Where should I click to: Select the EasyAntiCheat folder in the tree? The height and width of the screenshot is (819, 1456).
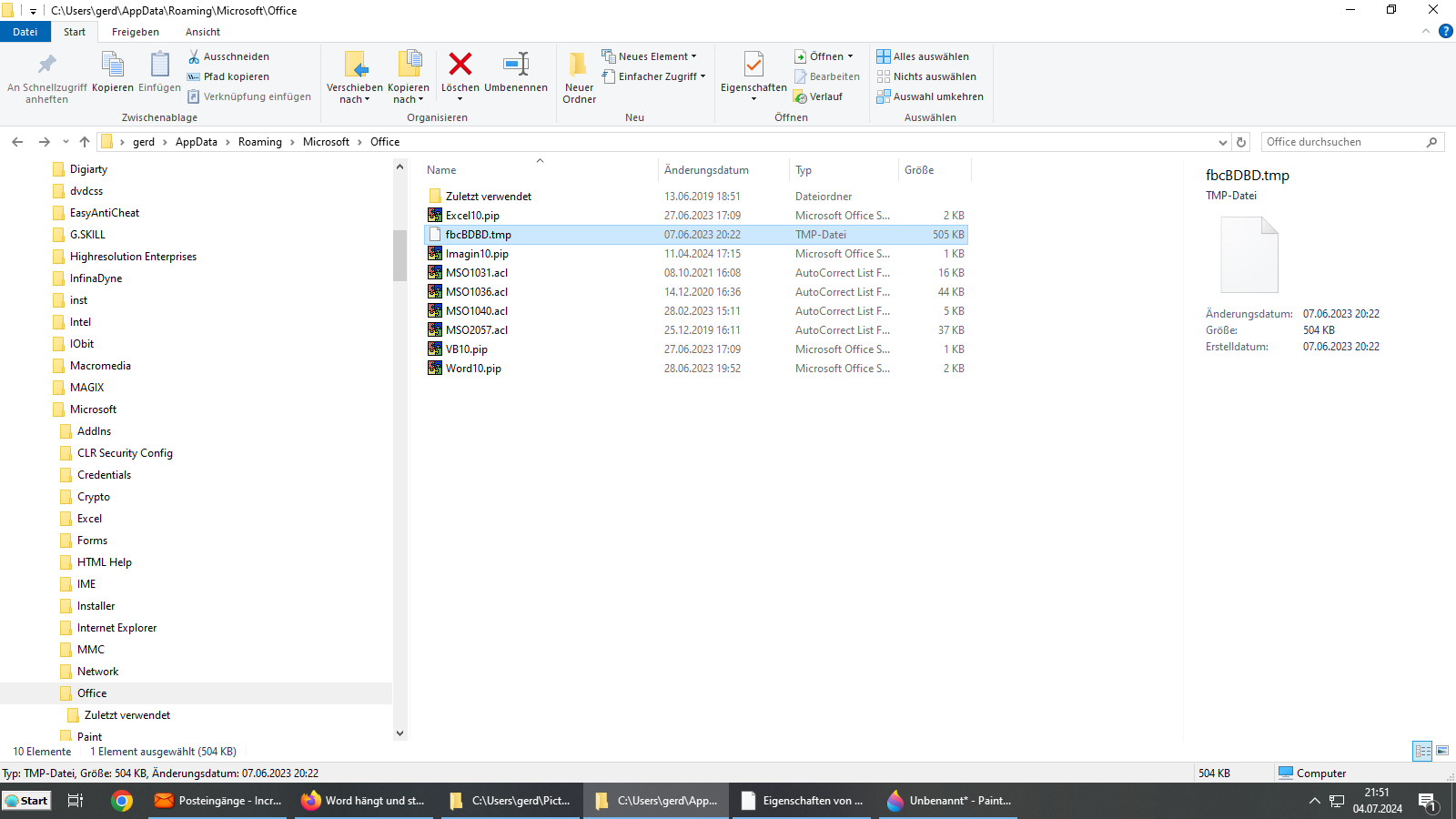click(x=105, y=213)
